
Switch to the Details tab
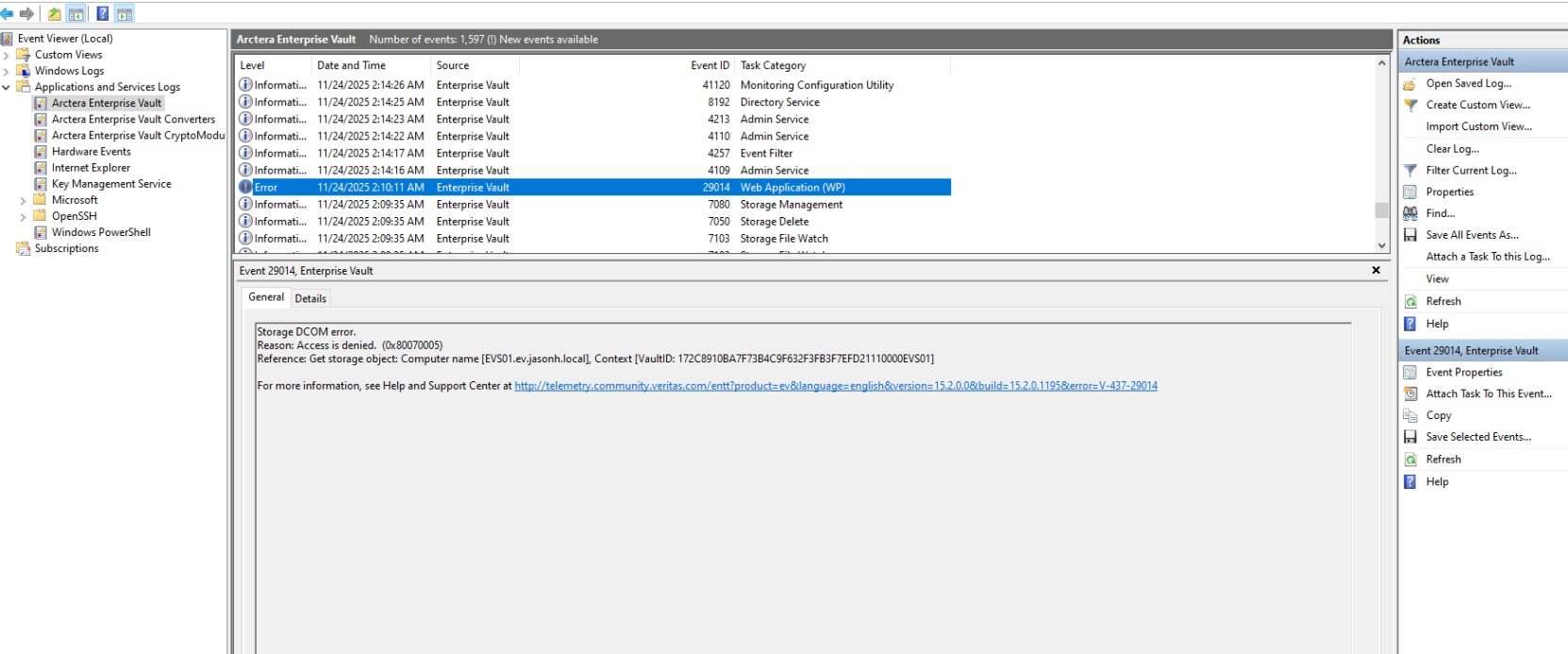click(x=310, y=298)
